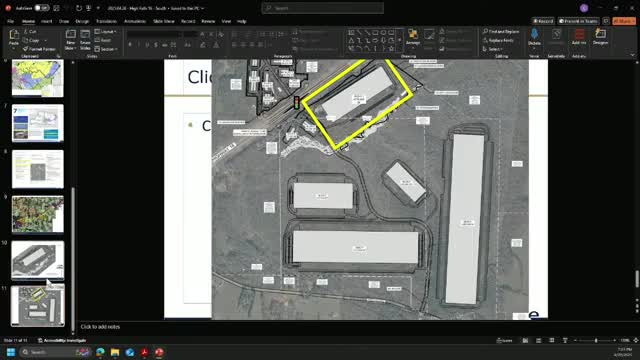640x360 pixels.
Task: Open the Section dropdown
Action: [106, 49]
